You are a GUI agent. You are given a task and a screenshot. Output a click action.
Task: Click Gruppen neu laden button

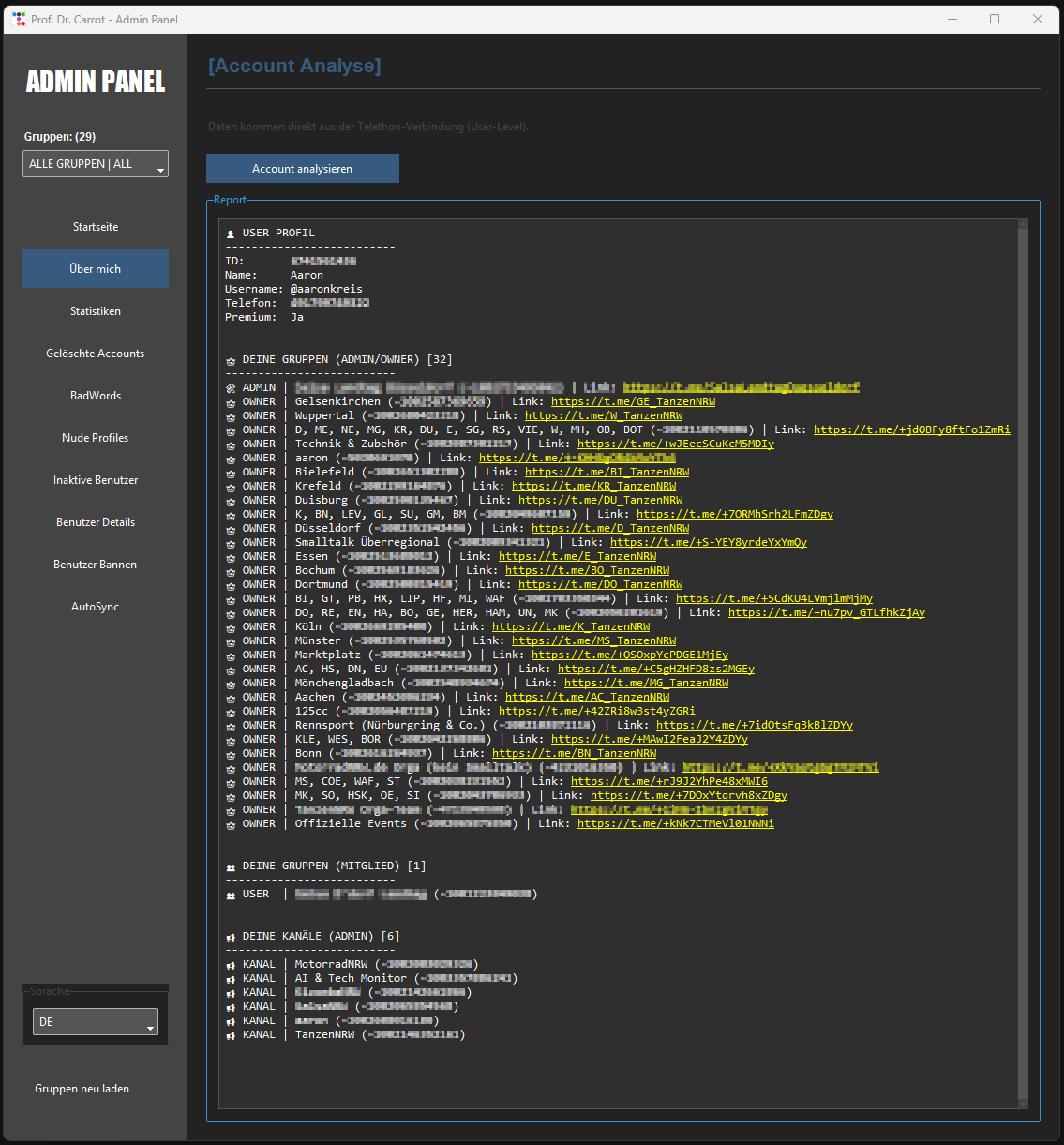point(82,1089)
